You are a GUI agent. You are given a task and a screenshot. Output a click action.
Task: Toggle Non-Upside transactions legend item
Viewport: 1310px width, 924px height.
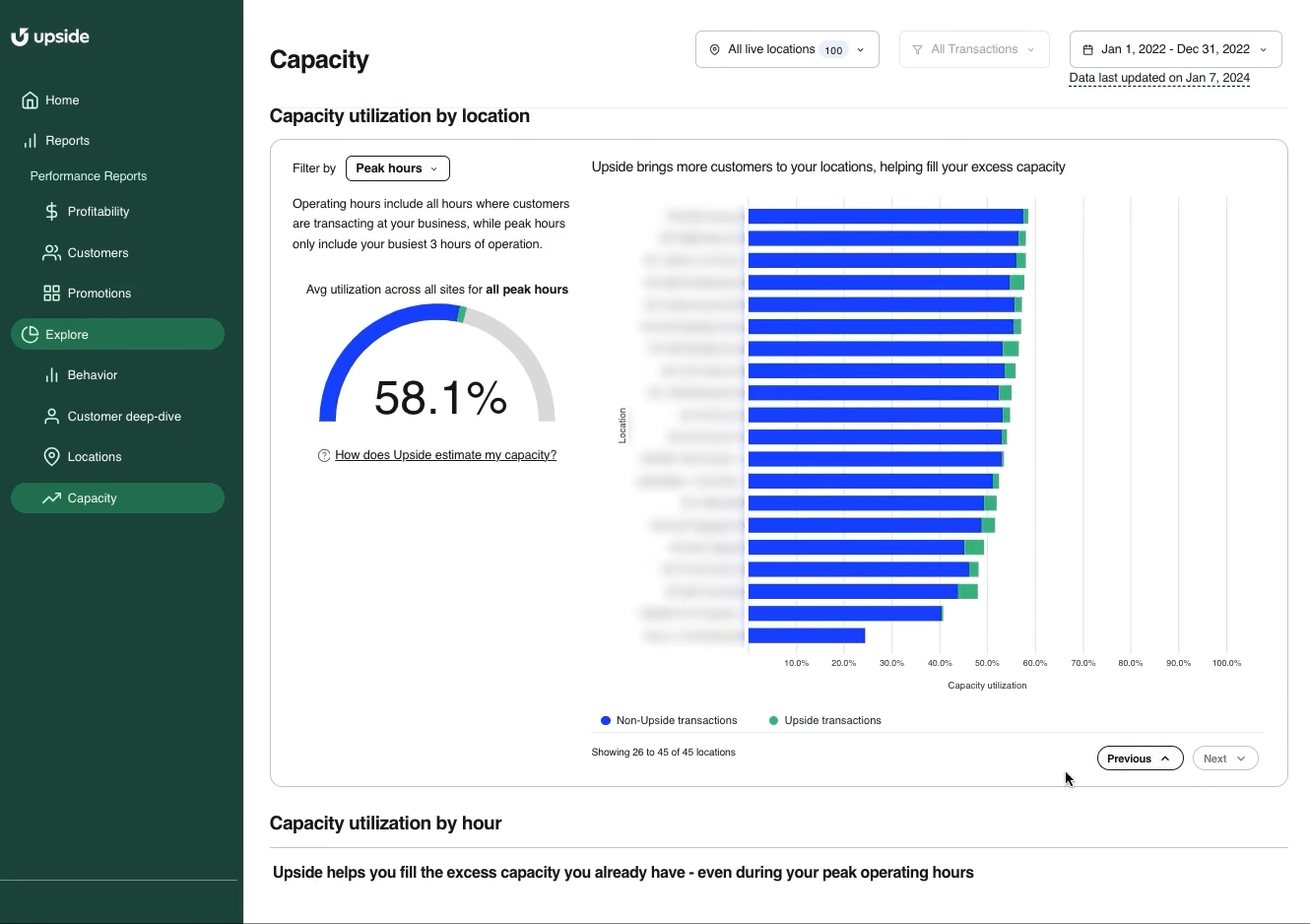point(669,721)
